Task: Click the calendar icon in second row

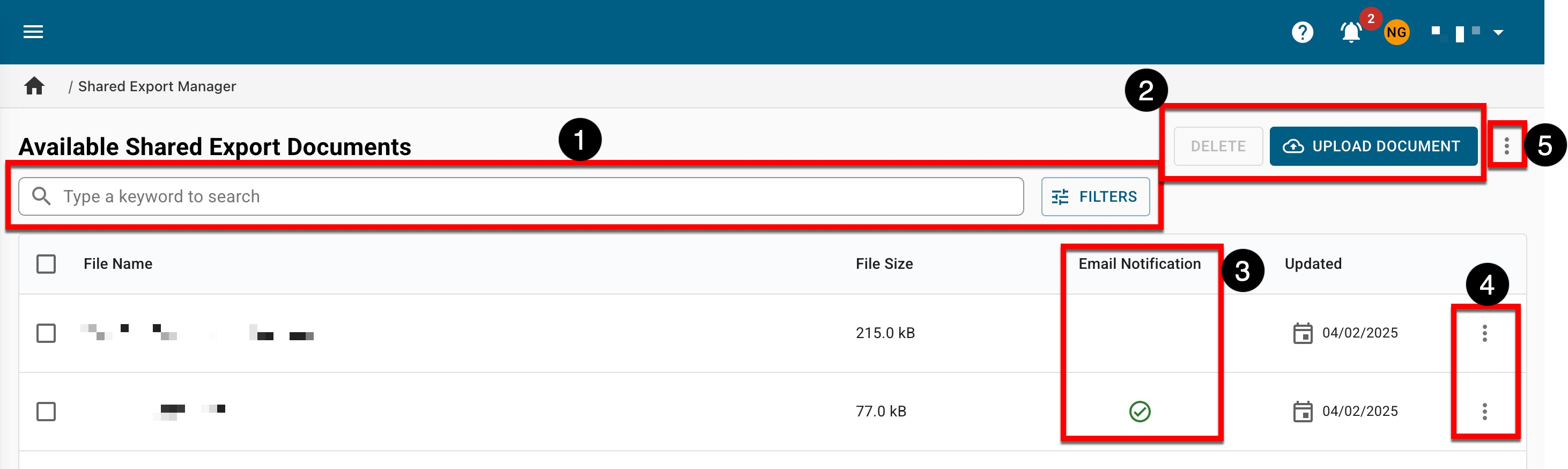Action: point(1302,412)
